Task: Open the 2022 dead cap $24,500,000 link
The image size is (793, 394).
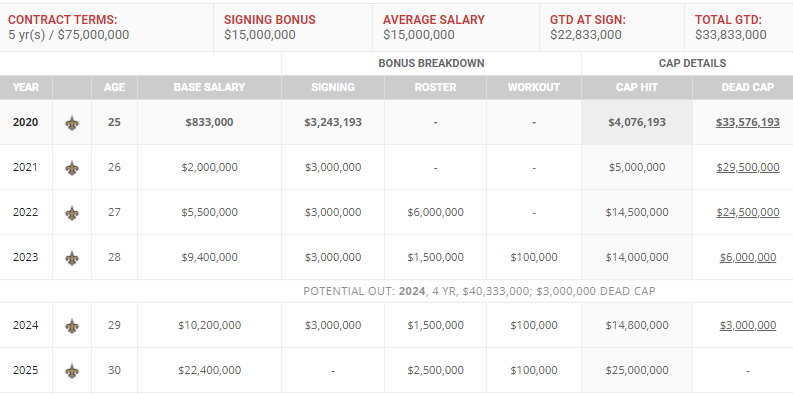Action: pos(747,212)
